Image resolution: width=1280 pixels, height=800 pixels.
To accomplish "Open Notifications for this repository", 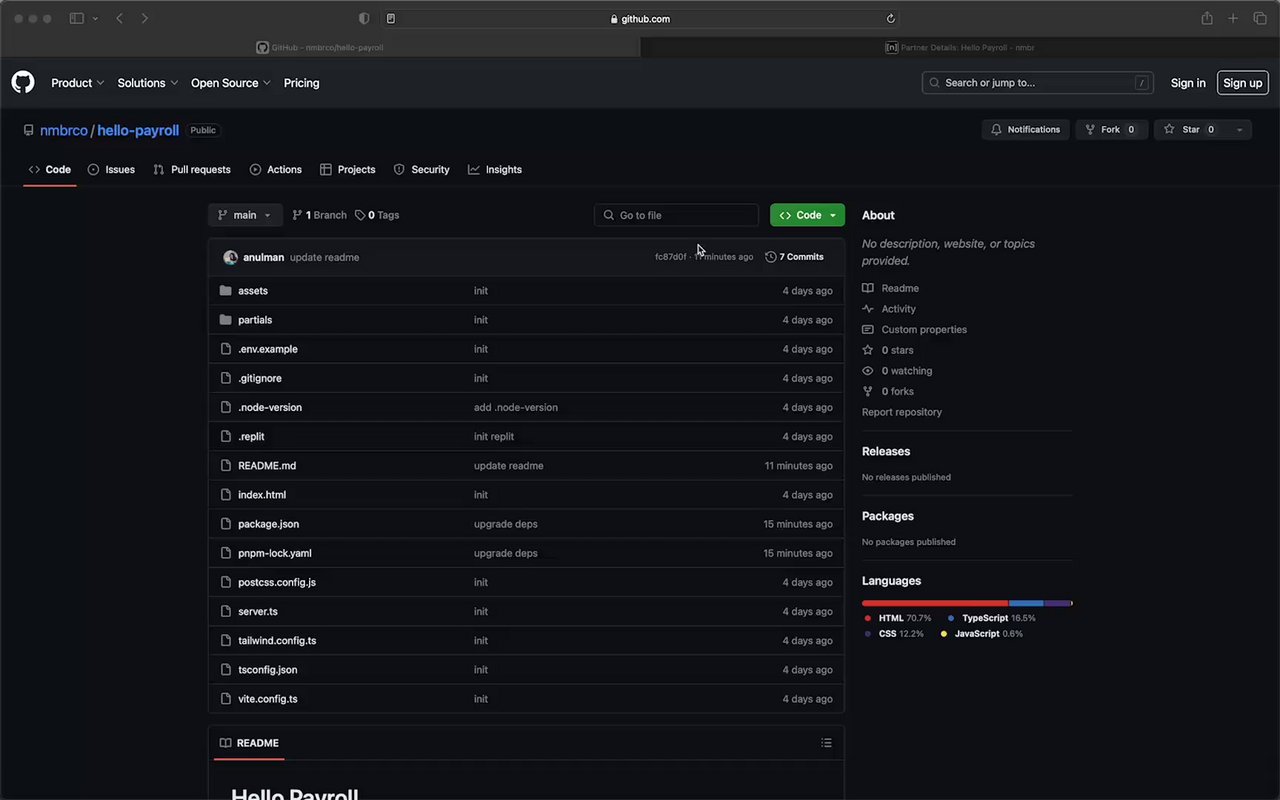I will tap(1025, 130).
